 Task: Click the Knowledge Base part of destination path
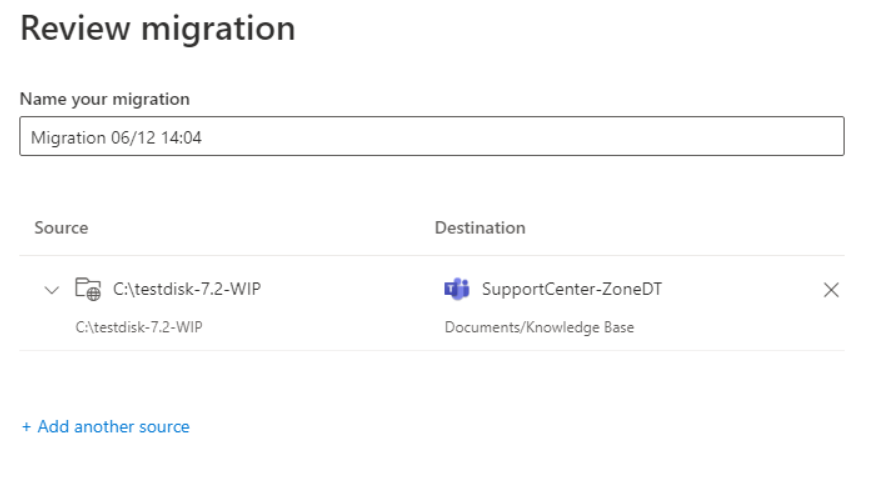580,327
